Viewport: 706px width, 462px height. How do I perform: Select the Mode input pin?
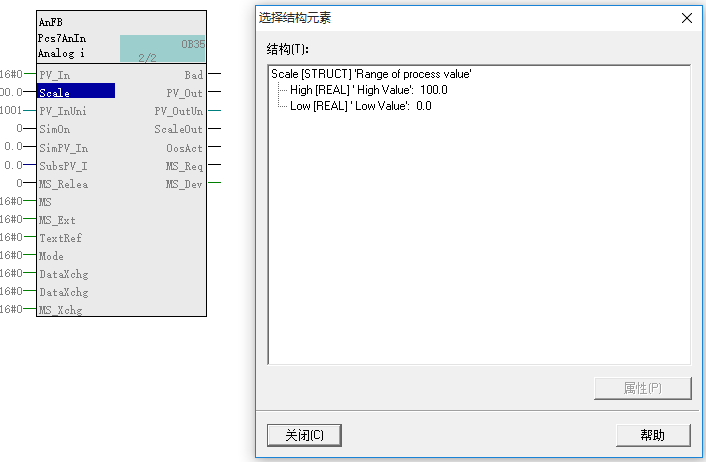51,256
